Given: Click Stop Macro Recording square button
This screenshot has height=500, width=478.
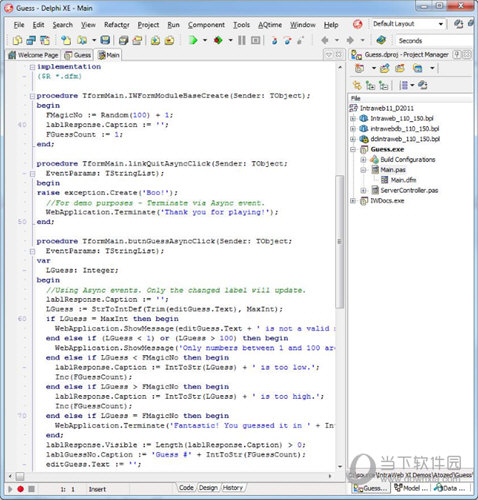Looking at the screenshot, I should tap(31, 489).
